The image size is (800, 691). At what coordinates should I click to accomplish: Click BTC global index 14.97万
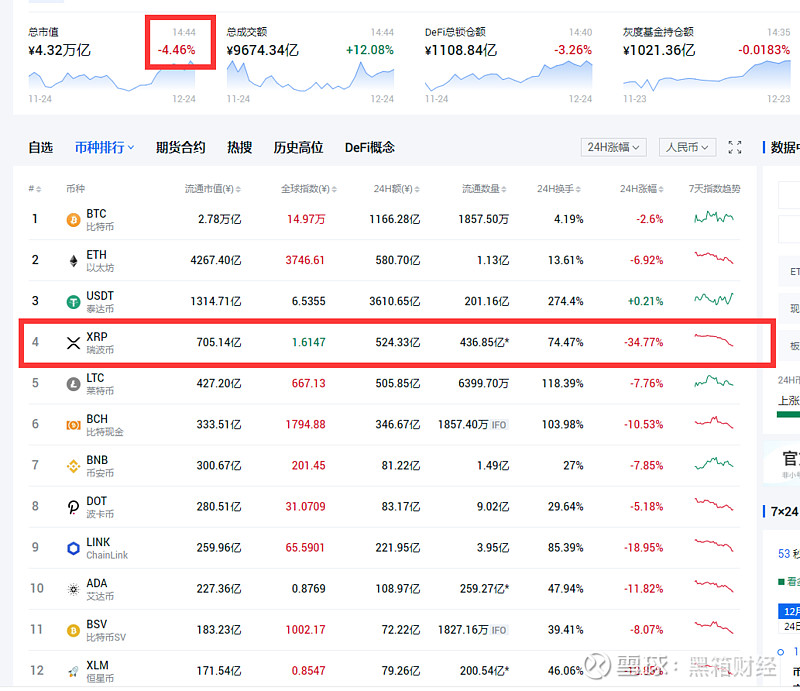(x=306, y=219)
